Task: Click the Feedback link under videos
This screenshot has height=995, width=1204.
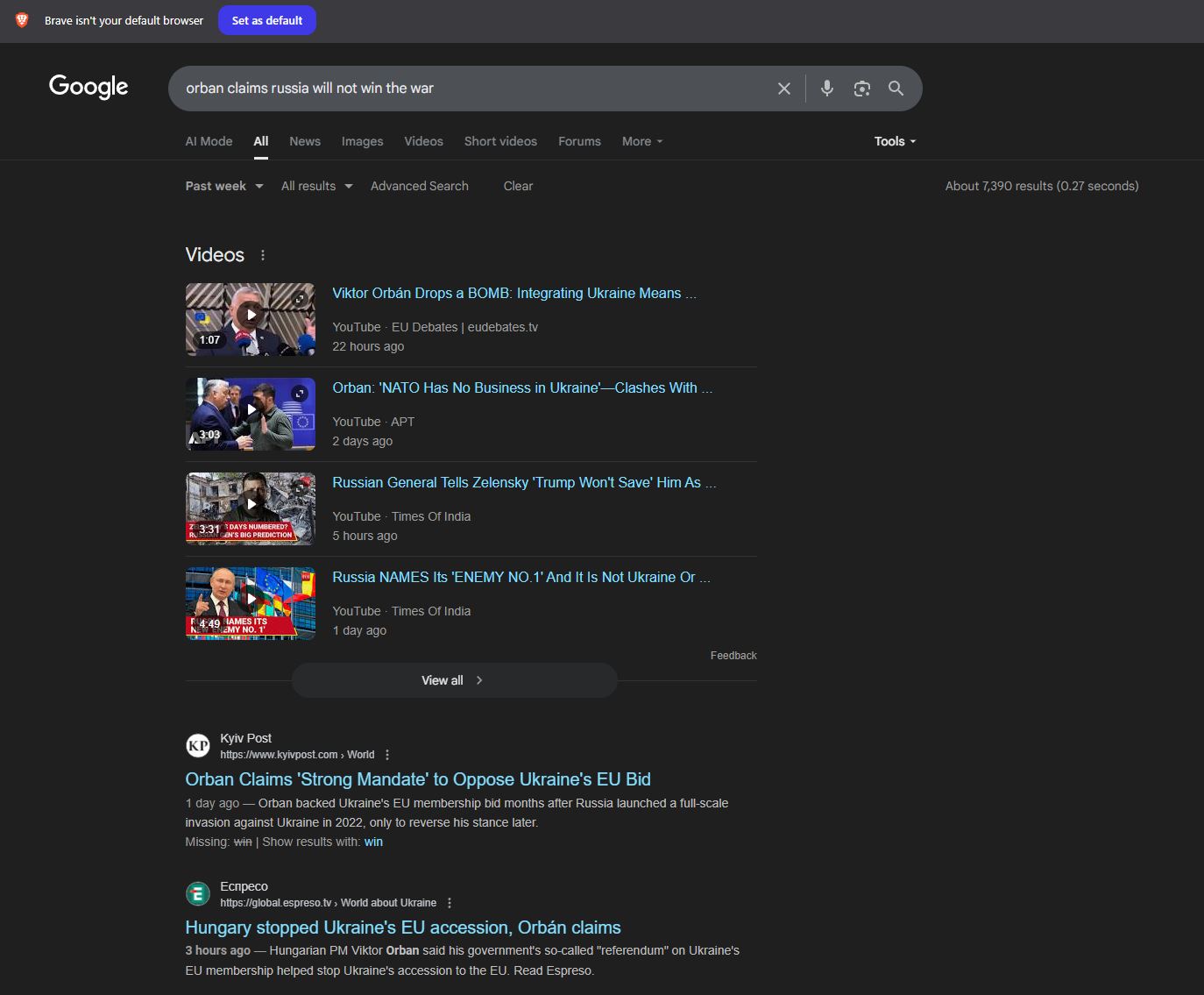Action: click(x=733, y=656)
